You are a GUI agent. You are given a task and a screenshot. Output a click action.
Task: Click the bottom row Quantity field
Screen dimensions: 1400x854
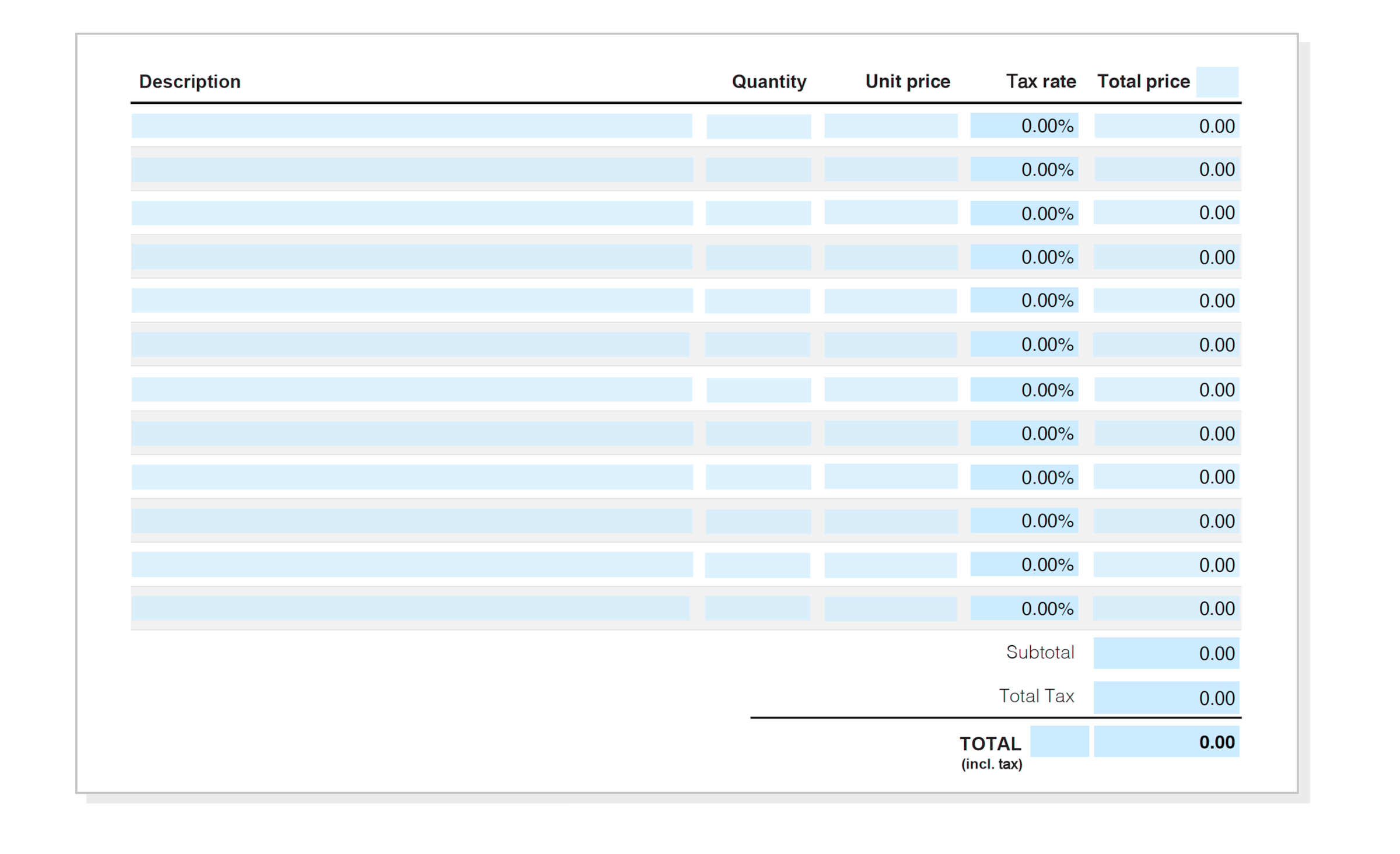[x=758, y=608]
